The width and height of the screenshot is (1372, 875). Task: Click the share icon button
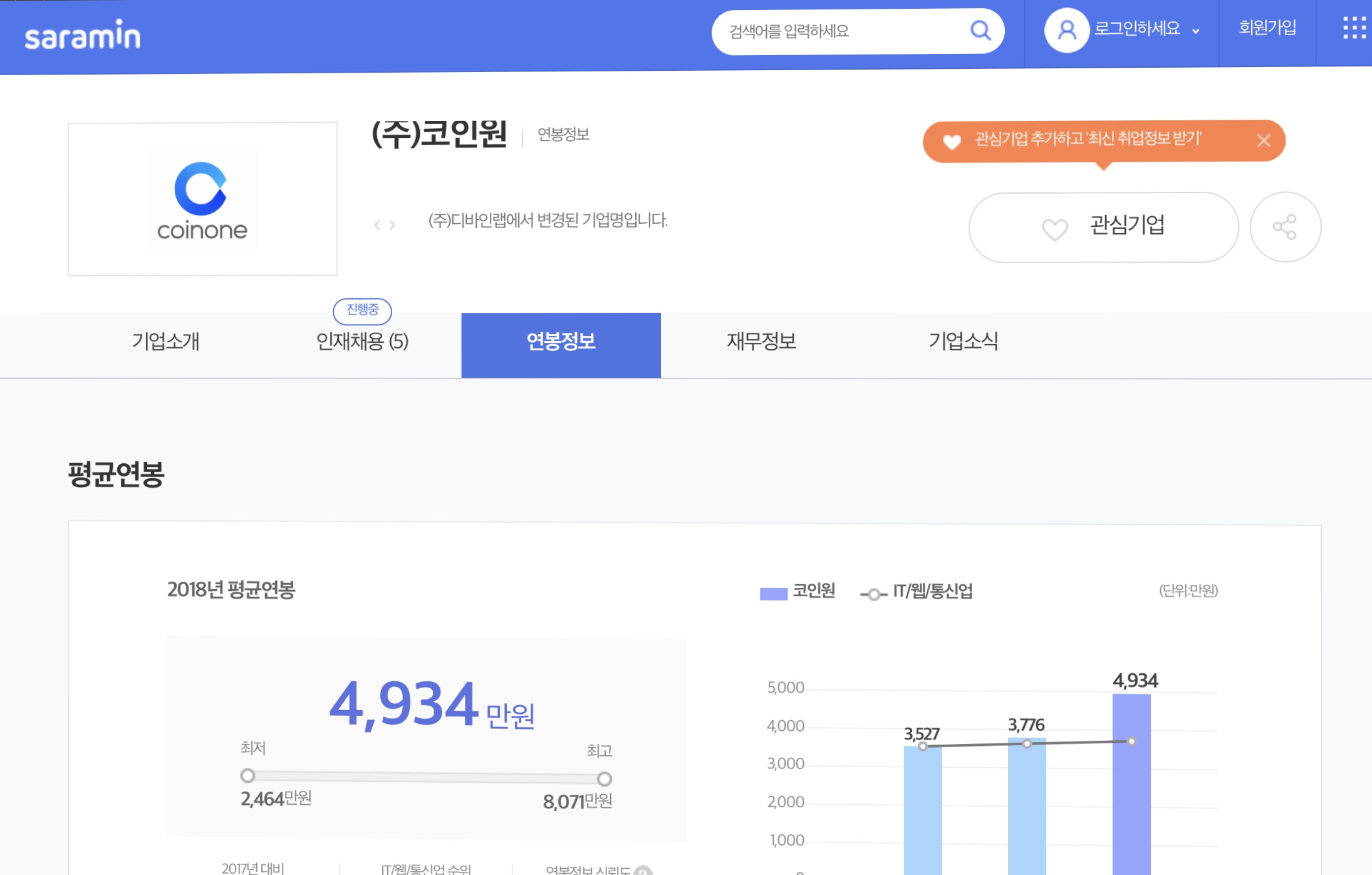click(1285, 227)
